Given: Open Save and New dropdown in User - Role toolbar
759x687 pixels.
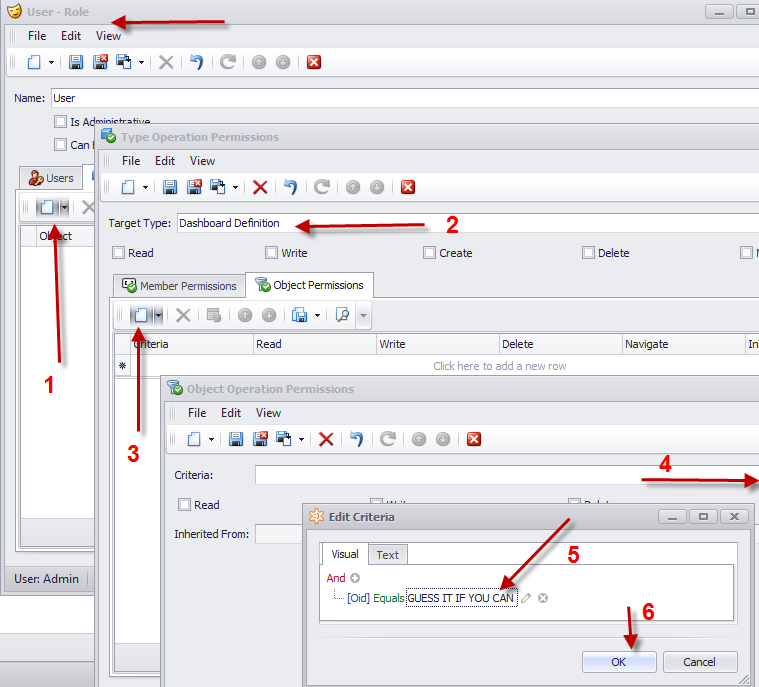Looking at the screenshot, I should click(141, 62).
